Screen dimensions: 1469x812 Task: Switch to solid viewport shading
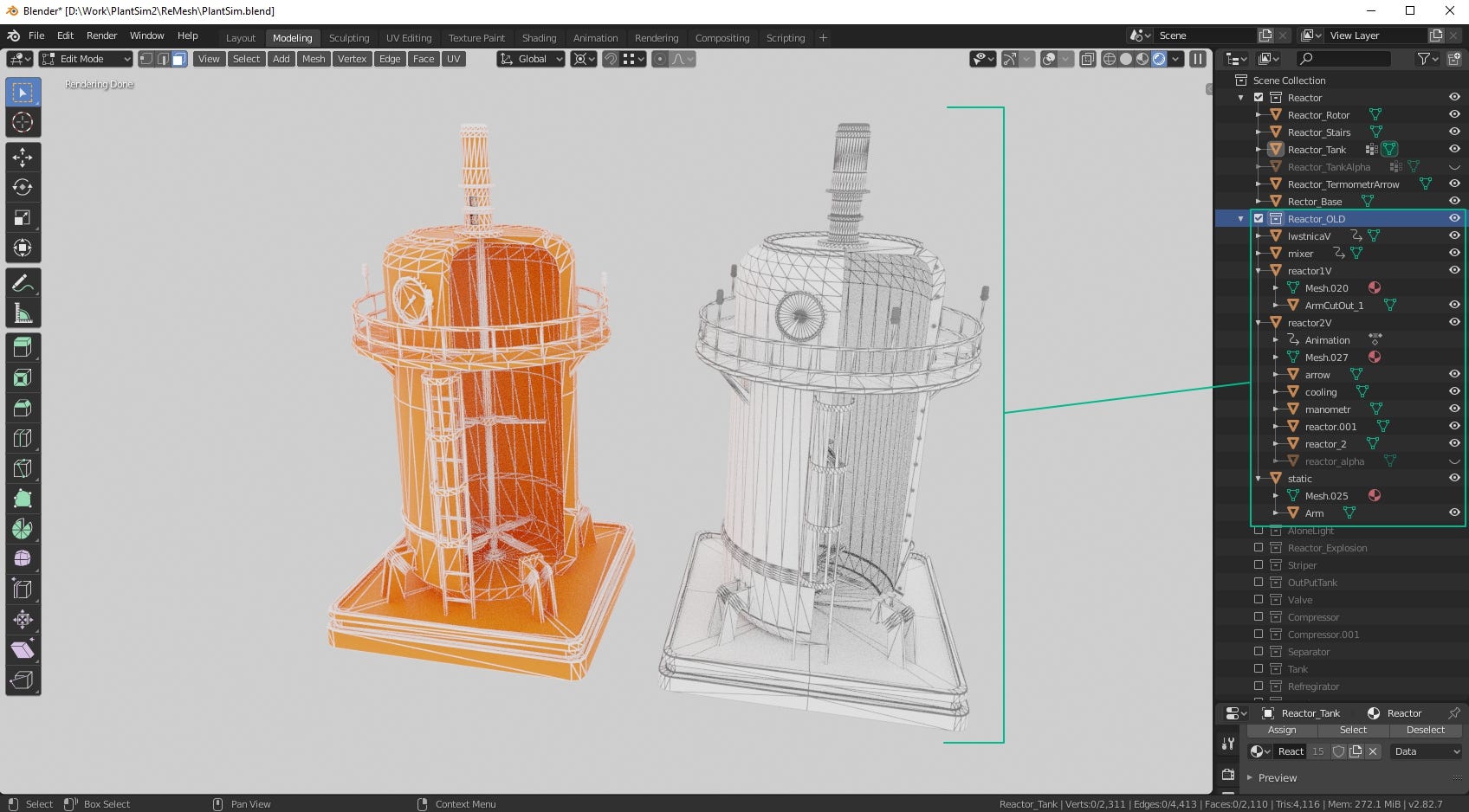(1126, 59)
